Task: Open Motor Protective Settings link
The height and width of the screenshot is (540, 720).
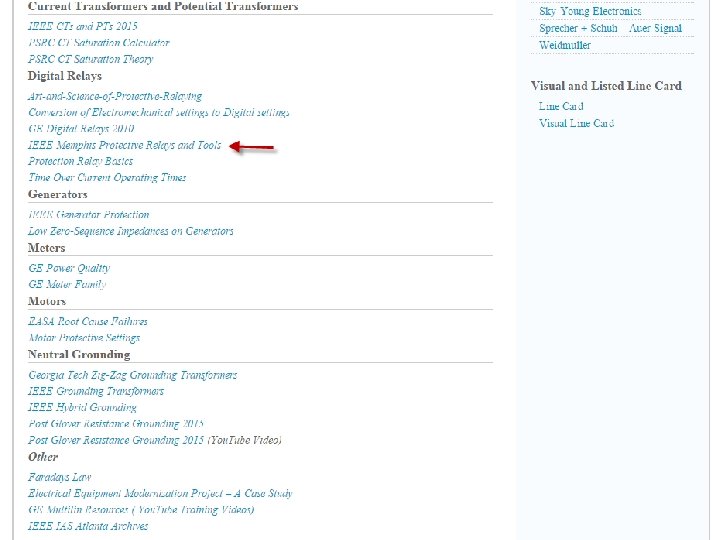Action: click(x=84, y=338)
